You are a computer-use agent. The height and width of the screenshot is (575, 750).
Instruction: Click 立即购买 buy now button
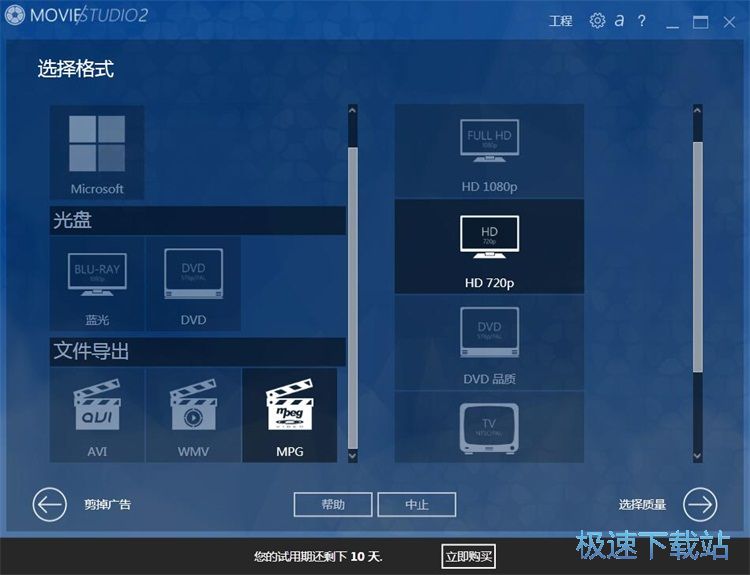(x=469, y=556)
